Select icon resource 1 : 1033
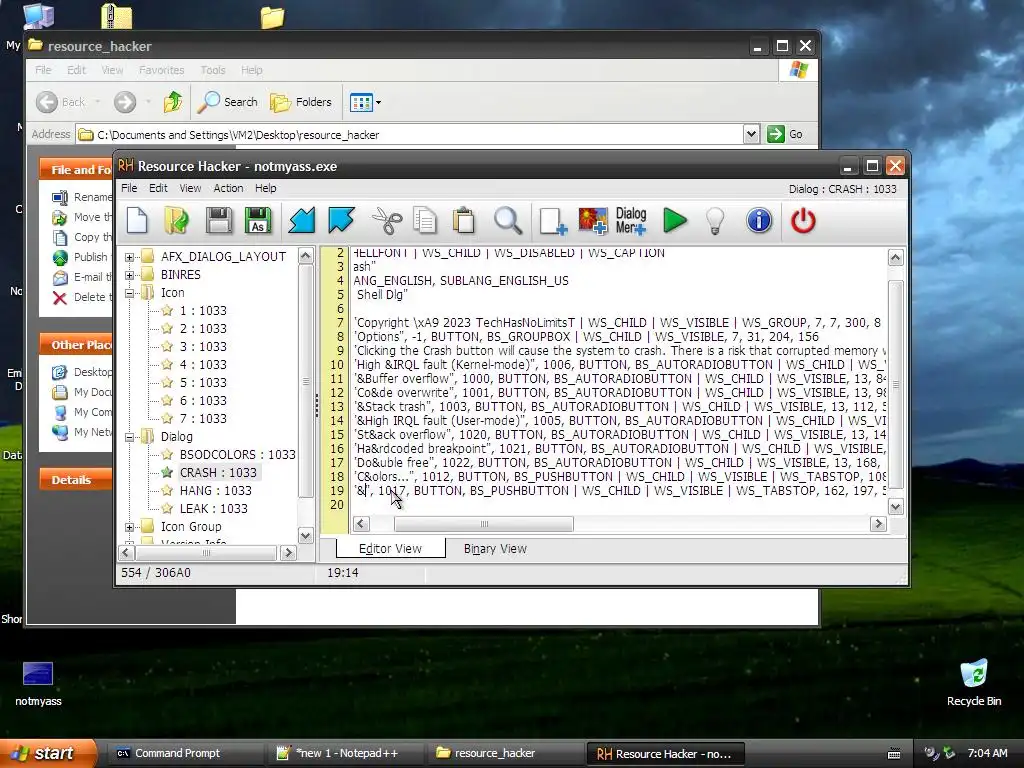This screenshot has height=768, width=1024. pyautogui.click(x=203, y=311)
